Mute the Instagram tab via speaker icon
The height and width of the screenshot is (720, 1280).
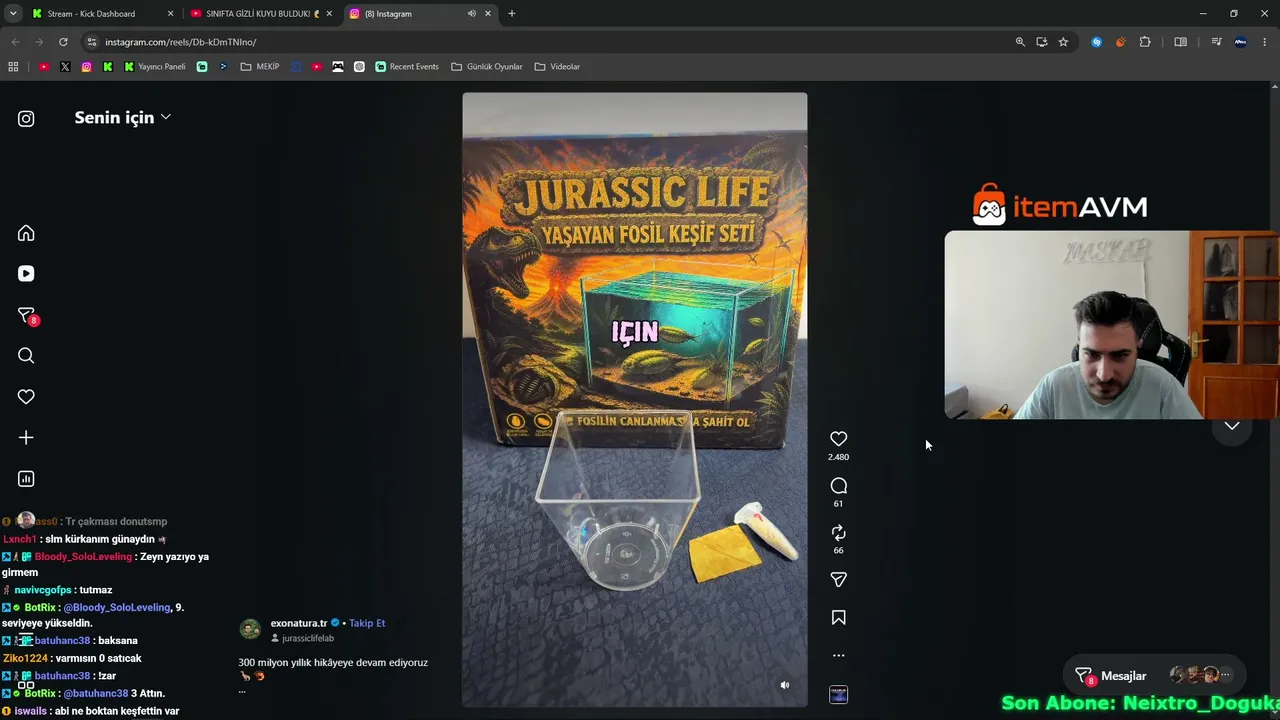click(471, 14)
